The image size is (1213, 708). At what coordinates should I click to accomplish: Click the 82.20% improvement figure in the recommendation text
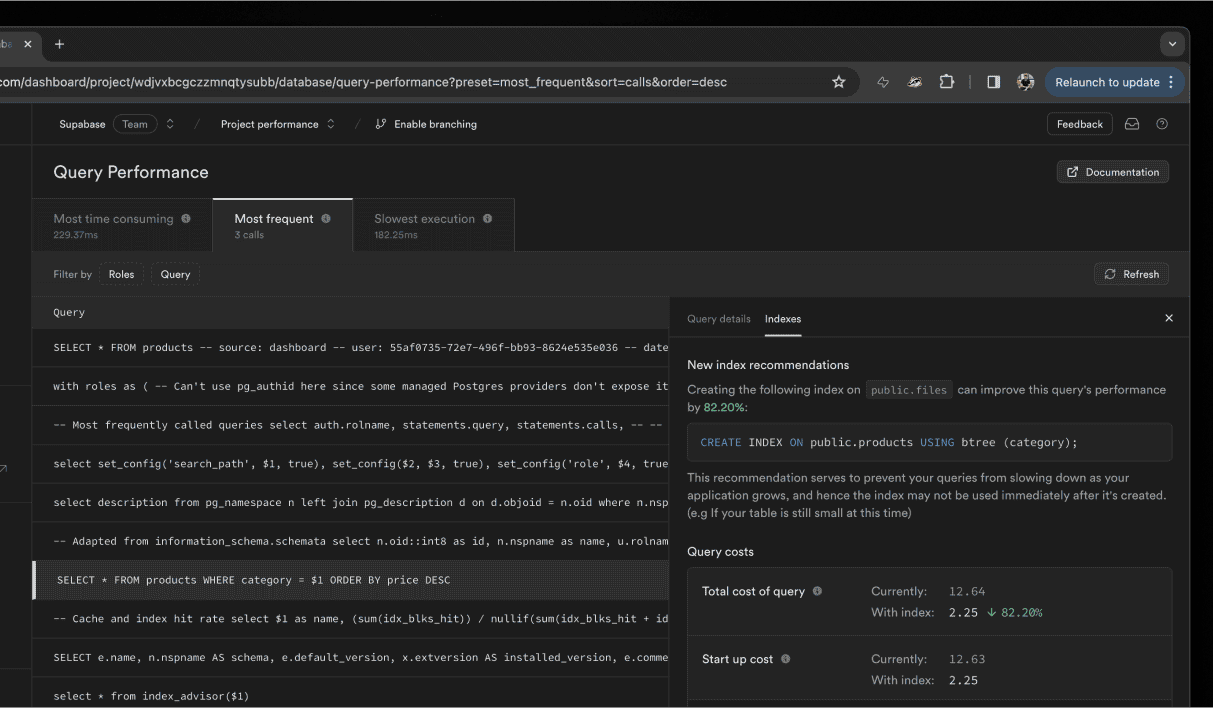point(725,408)
